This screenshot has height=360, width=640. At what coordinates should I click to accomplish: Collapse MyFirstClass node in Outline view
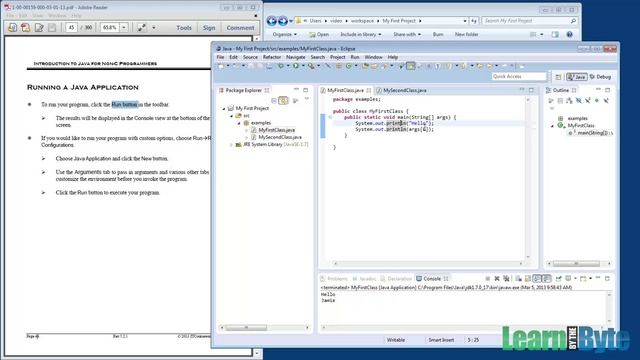pyautogui.click(x=553, y=126)
